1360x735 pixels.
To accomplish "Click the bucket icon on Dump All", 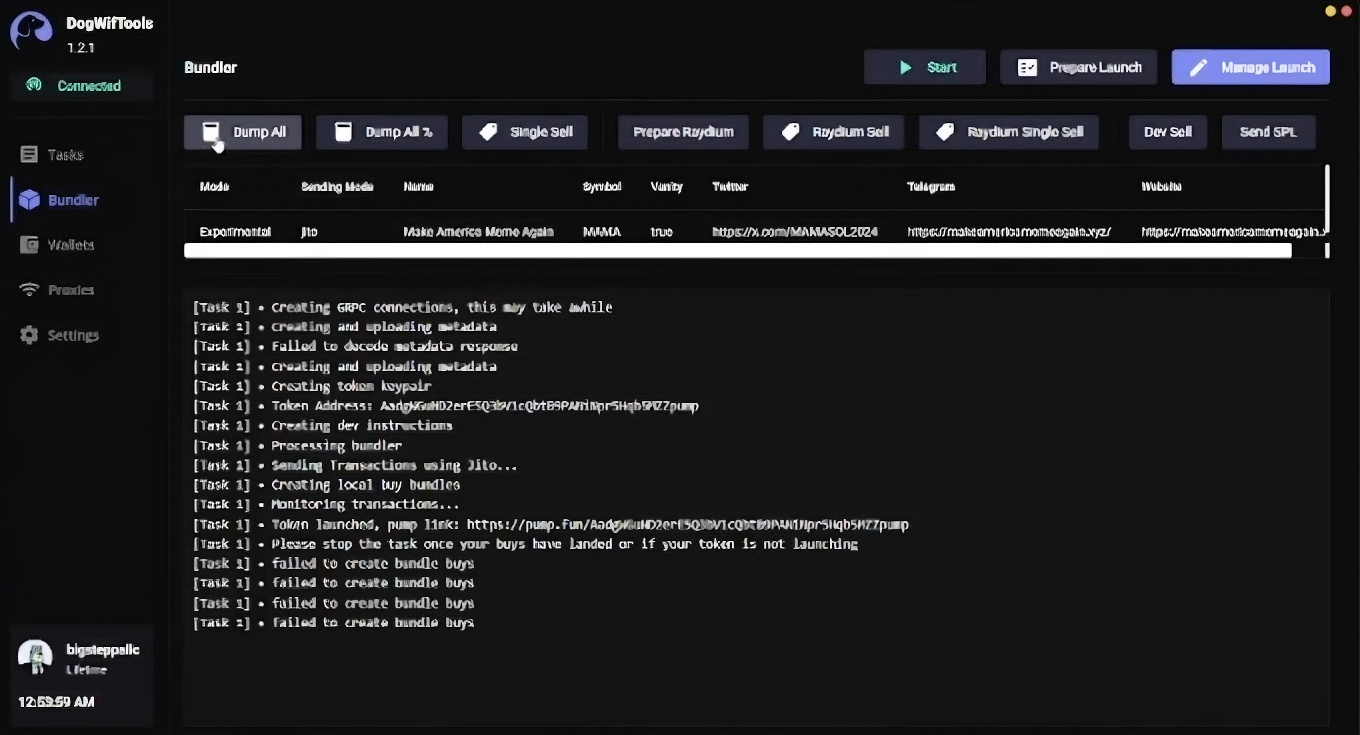I will coord(211,132).
